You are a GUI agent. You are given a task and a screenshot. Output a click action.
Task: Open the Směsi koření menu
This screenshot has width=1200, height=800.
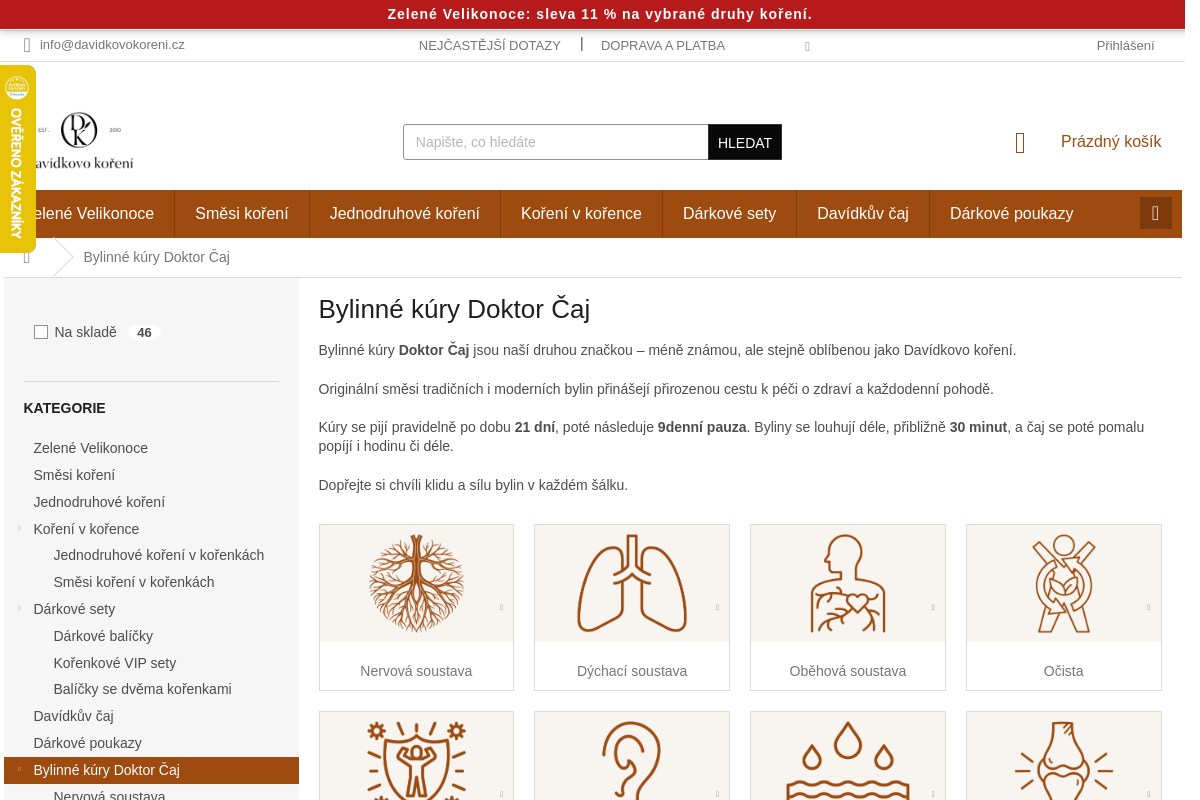[x=242, y=214]
